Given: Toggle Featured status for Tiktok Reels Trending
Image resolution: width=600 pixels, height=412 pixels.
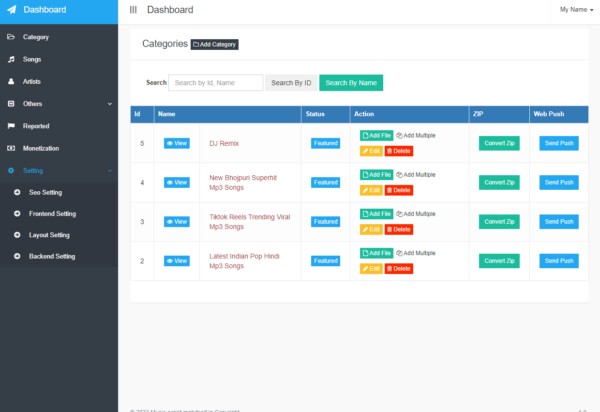Looking at the screenshot, I should pyautogui.click(x=326, y=221).
